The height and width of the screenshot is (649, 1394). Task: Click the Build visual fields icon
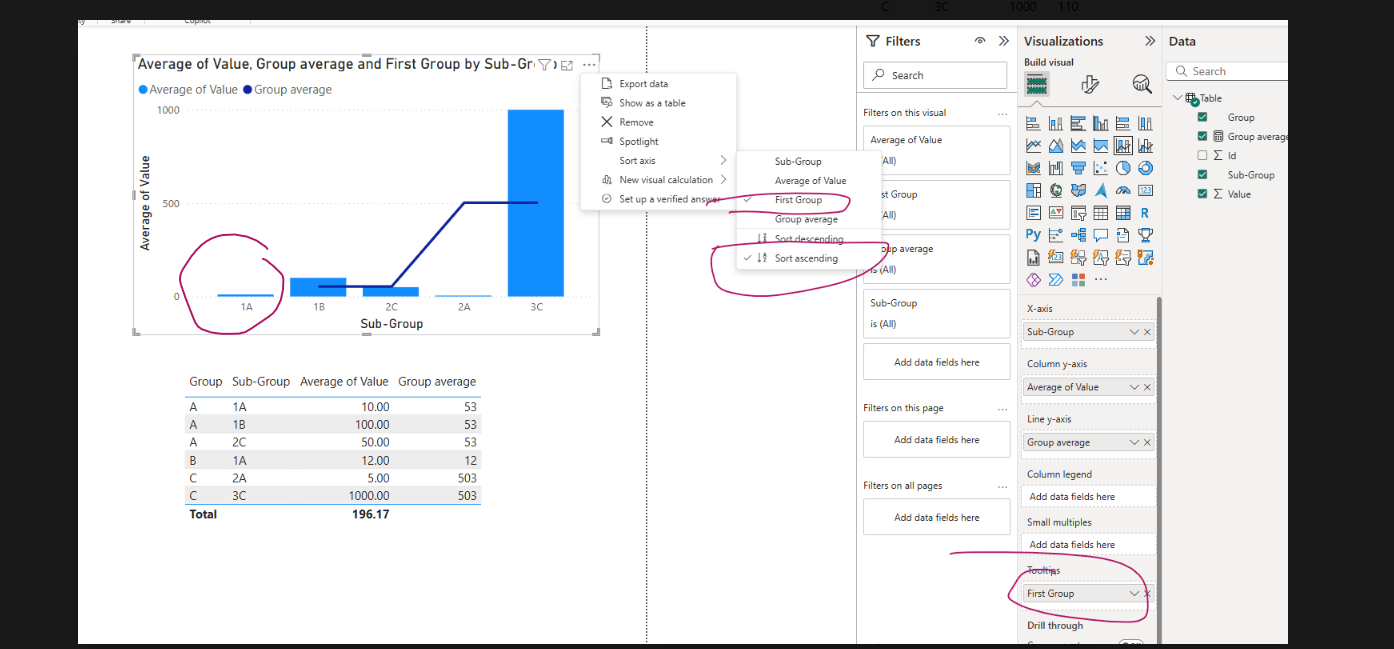pos(1036,84)
